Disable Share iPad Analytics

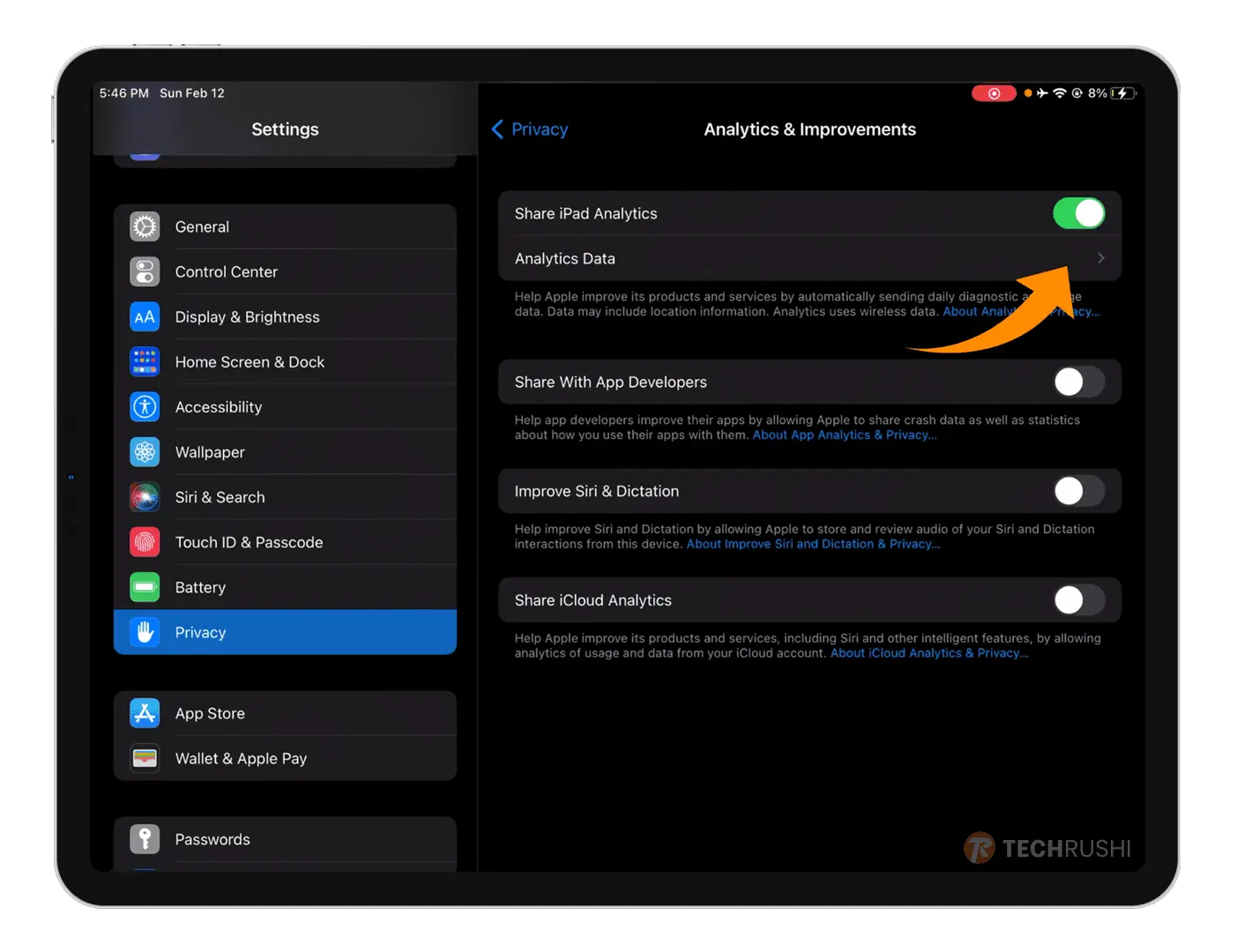[1079, 213]
